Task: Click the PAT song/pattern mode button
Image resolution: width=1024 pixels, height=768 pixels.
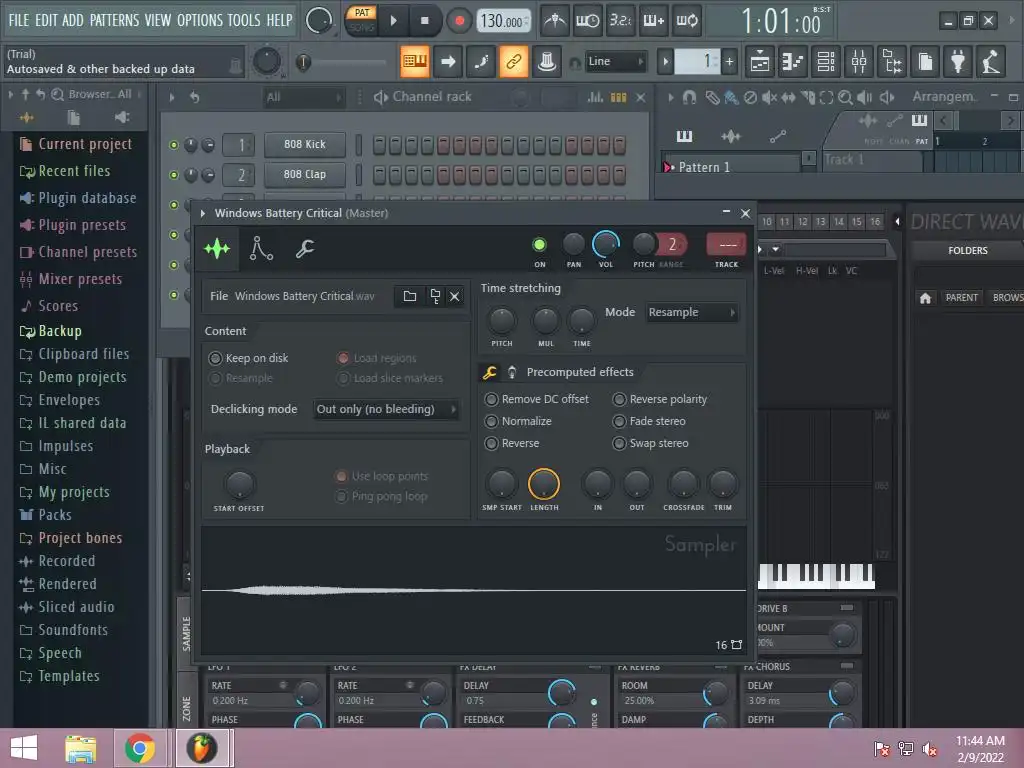Action: (x=362, y=12)
